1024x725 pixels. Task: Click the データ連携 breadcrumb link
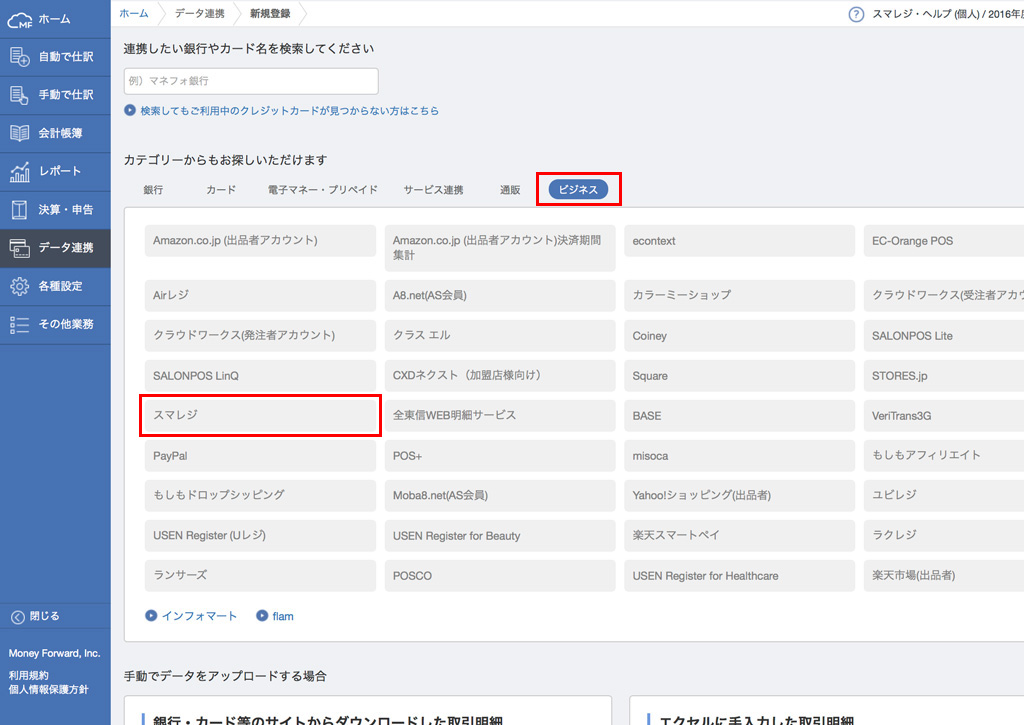200,13
